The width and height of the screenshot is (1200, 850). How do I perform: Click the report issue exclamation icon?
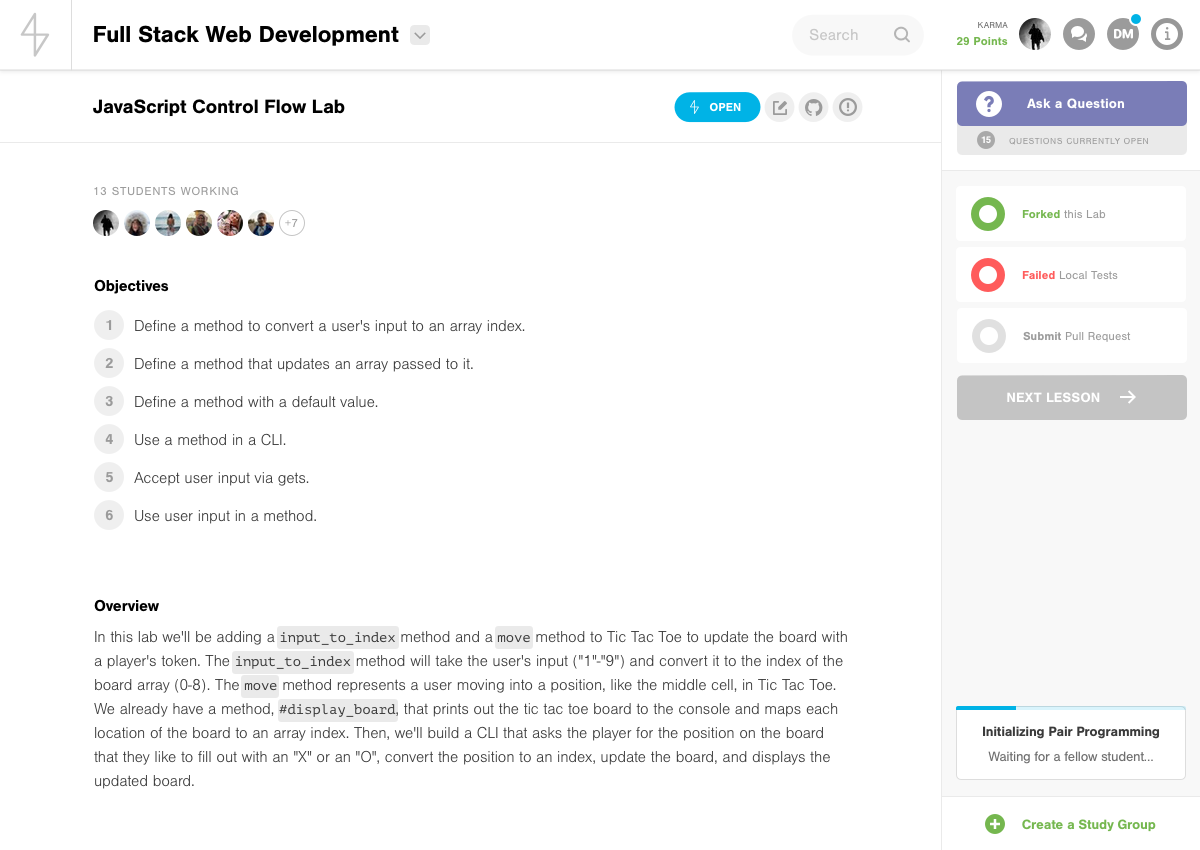(x=848, y=107)
